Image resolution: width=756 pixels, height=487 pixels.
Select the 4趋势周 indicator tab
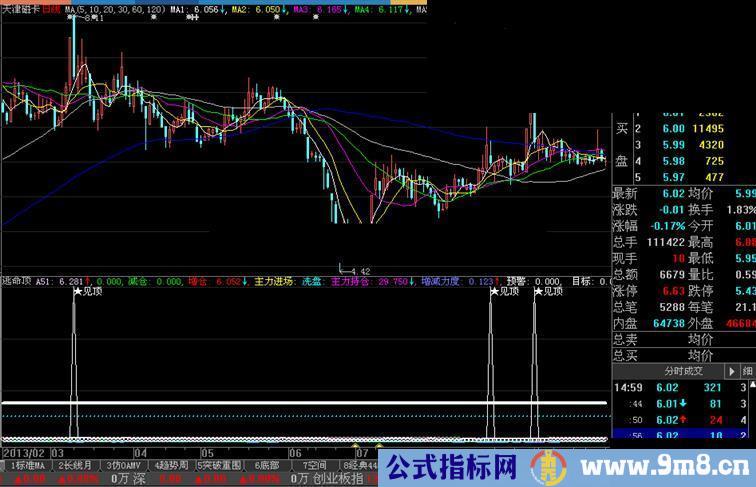pos(173,465)
